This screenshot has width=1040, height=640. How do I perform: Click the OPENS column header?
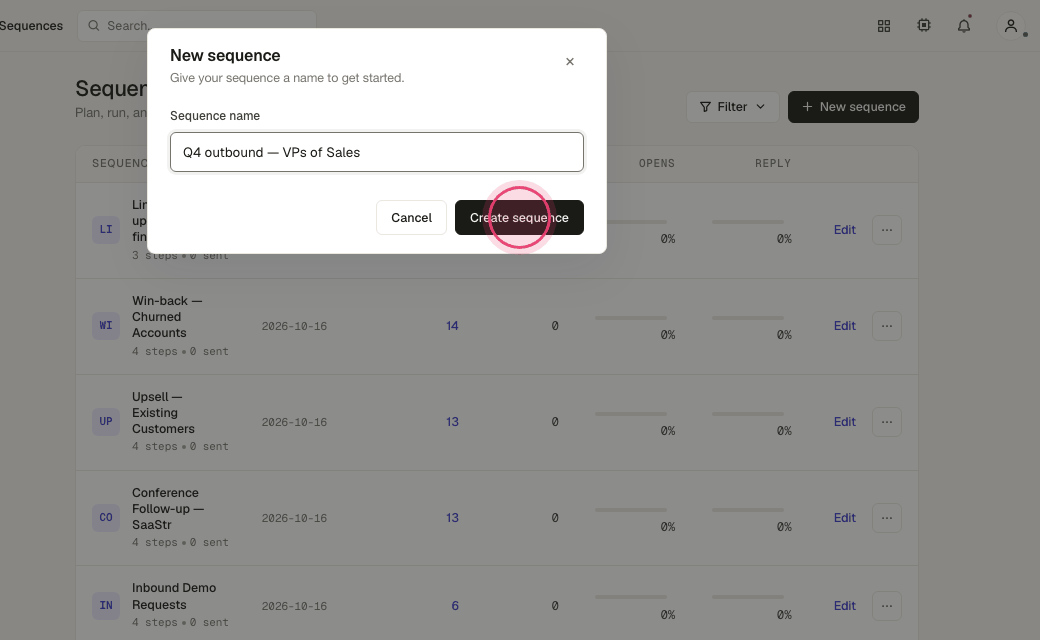pyautogui.click(x=657, y=163)
